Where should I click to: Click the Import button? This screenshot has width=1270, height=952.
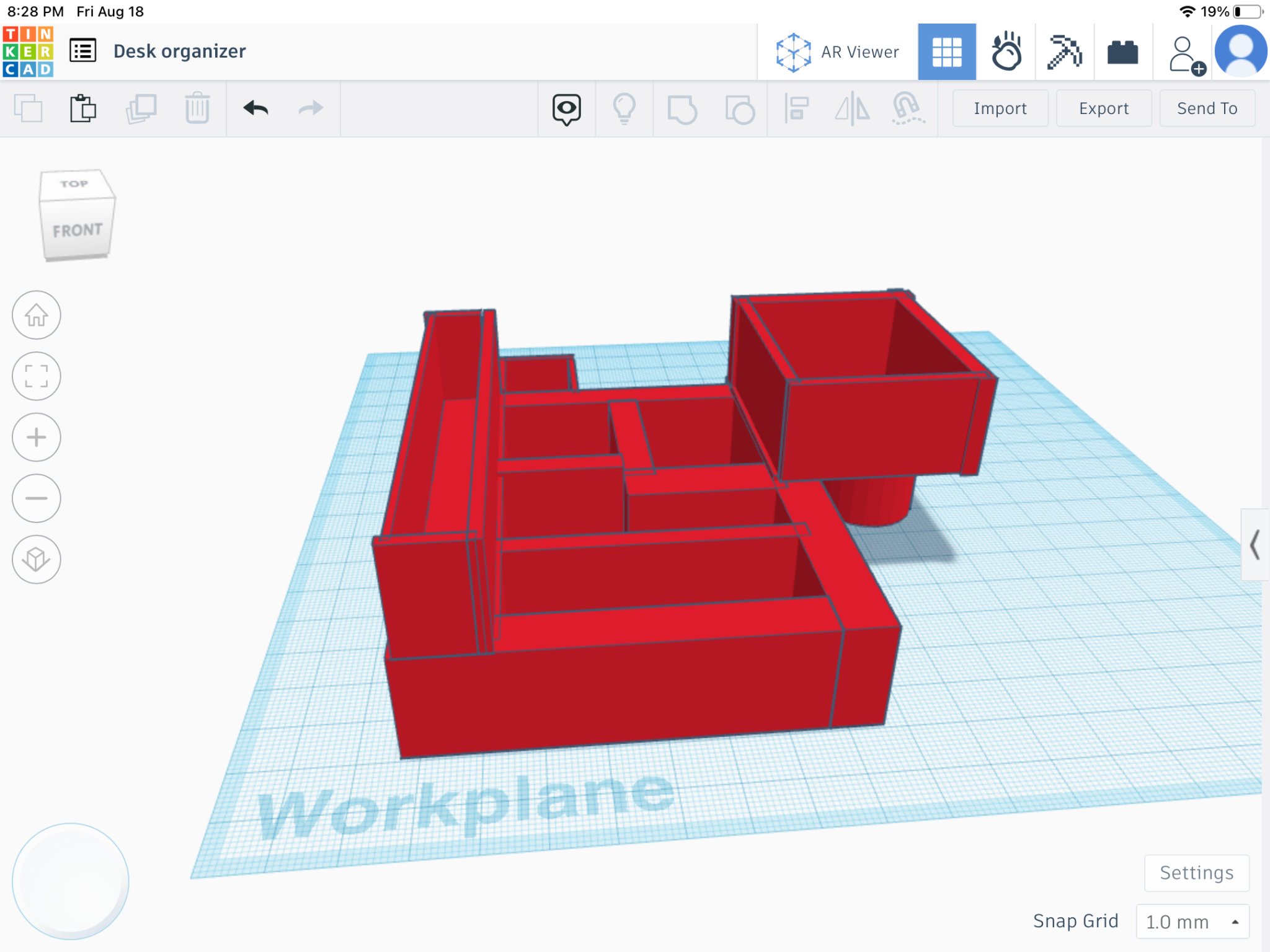click(1000, 108)
